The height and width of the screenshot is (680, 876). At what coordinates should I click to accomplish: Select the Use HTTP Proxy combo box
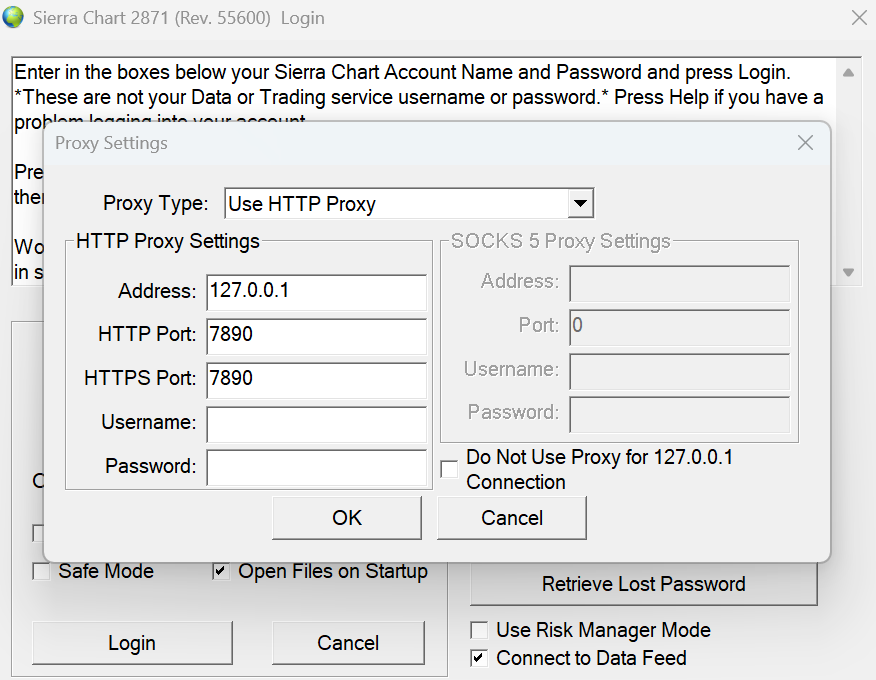(x=398, y=204)
